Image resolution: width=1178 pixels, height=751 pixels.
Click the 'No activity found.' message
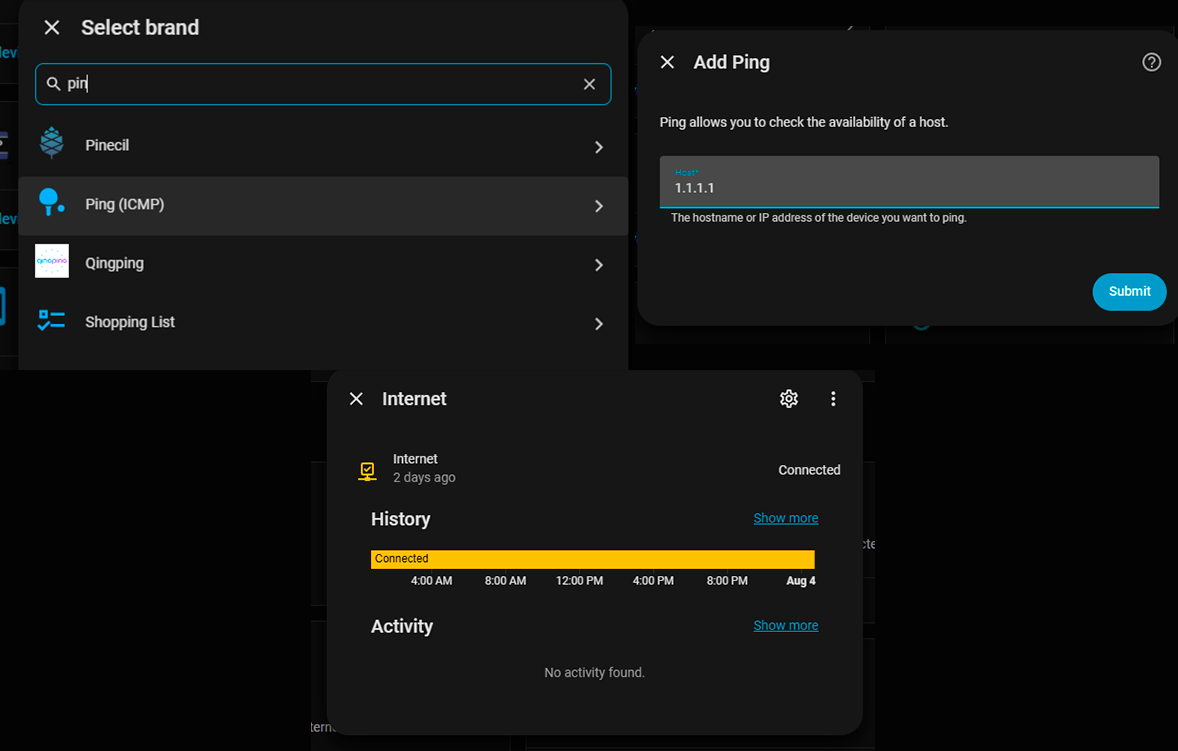coord(594,673)
